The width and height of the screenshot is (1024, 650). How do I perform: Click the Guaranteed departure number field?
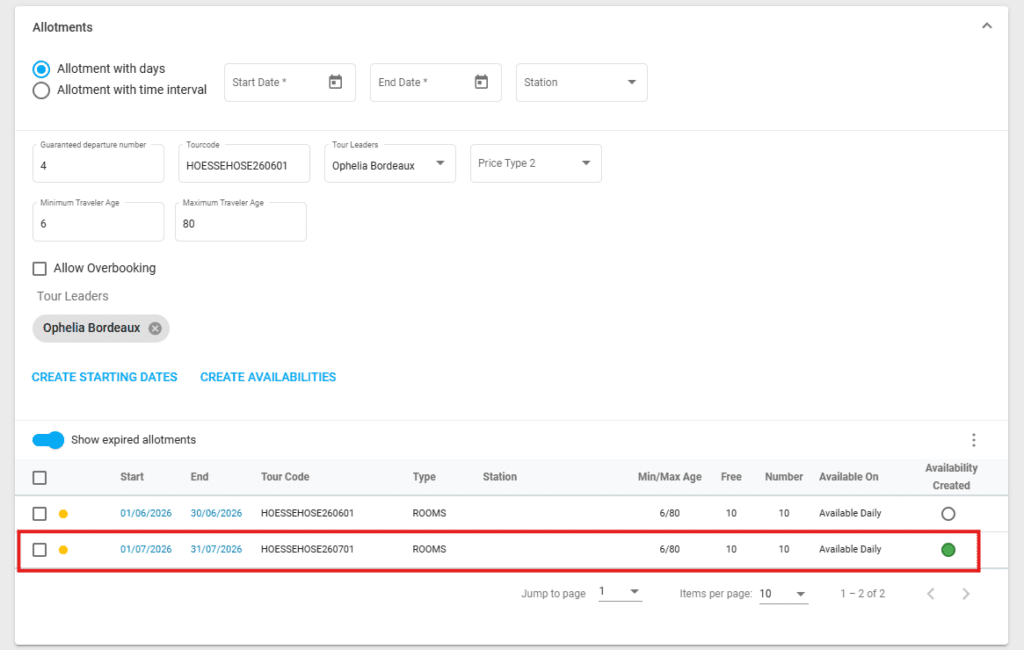point(98,166)
